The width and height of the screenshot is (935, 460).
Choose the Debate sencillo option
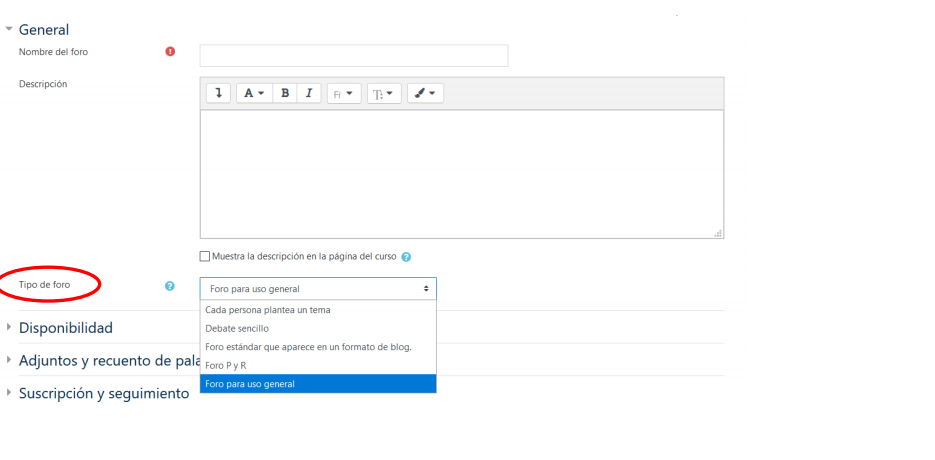237,328
